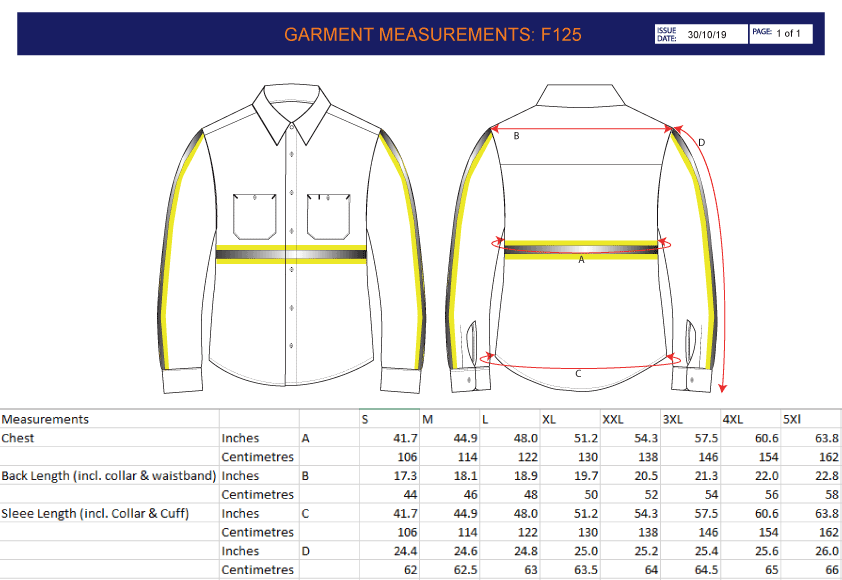Select Back Length inches value 20.5
Screen dimensions: 842x580
click(x=645, y=475)
